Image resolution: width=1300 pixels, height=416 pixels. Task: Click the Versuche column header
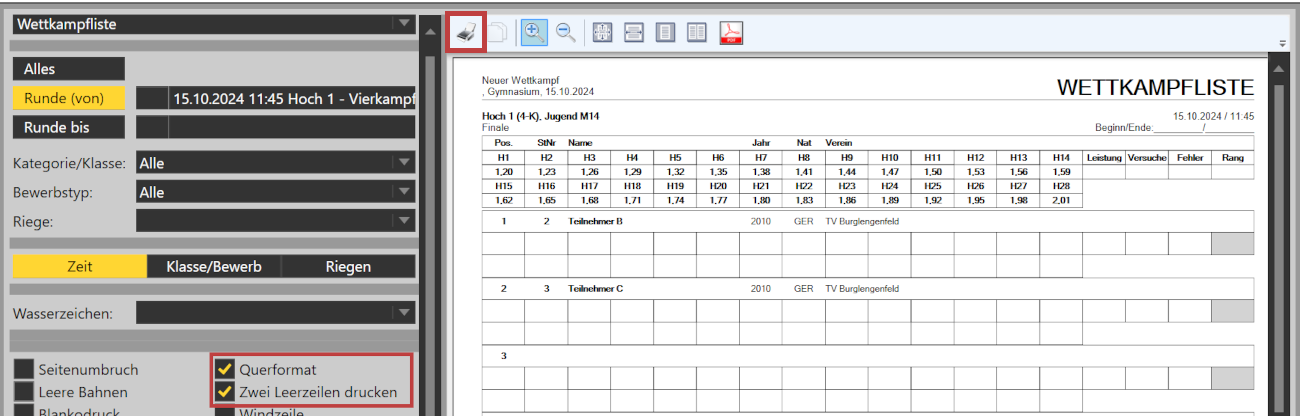(x=1146, y=158)
